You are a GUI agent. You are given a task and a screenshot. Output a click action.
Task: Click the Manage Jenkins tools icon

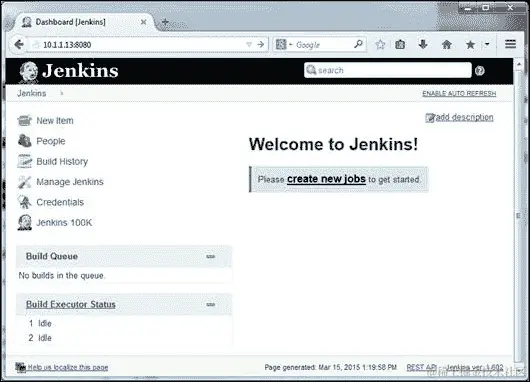click(24, 182)
